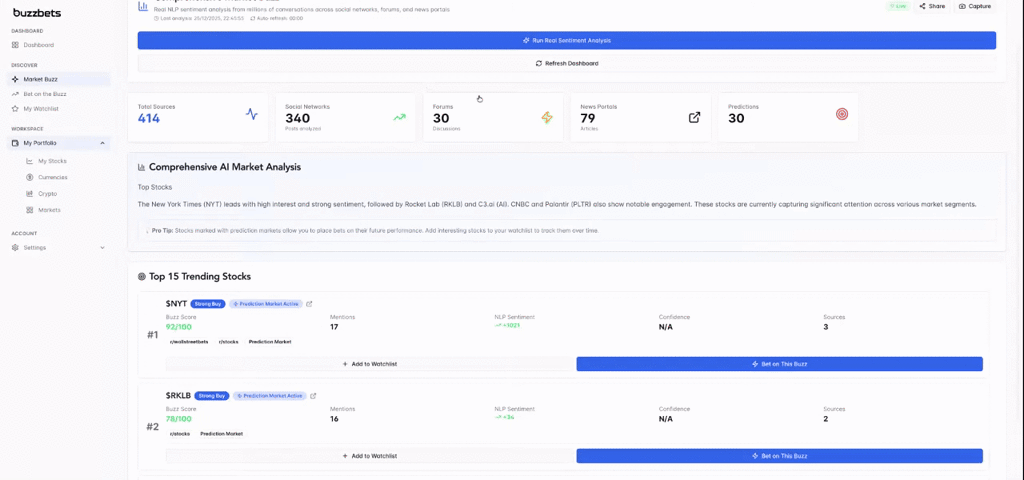Click Prediction Market tag on $NYT
1024x480 pixels.
point(270,342)
